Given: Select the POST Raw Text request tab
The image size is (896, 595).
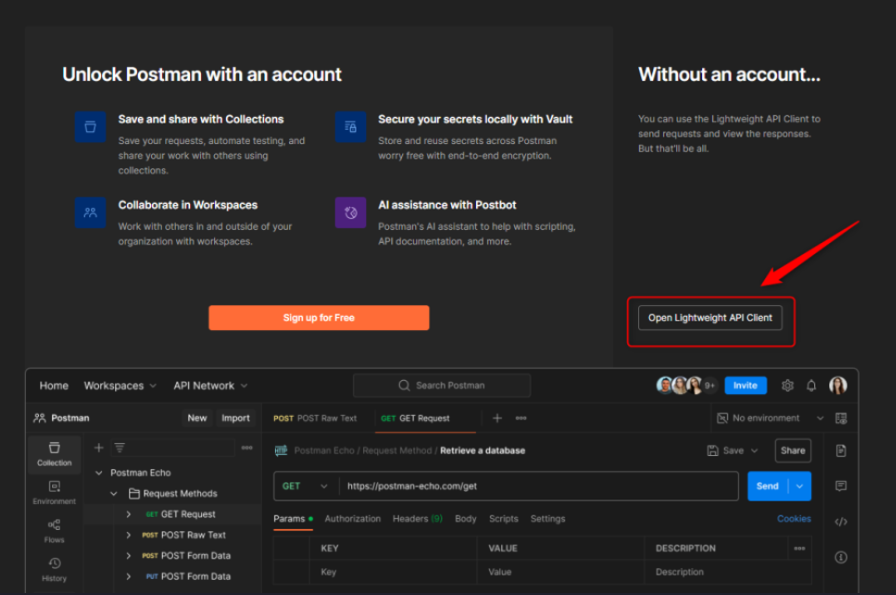Looking at the screenshot, I should pos(315,418).
